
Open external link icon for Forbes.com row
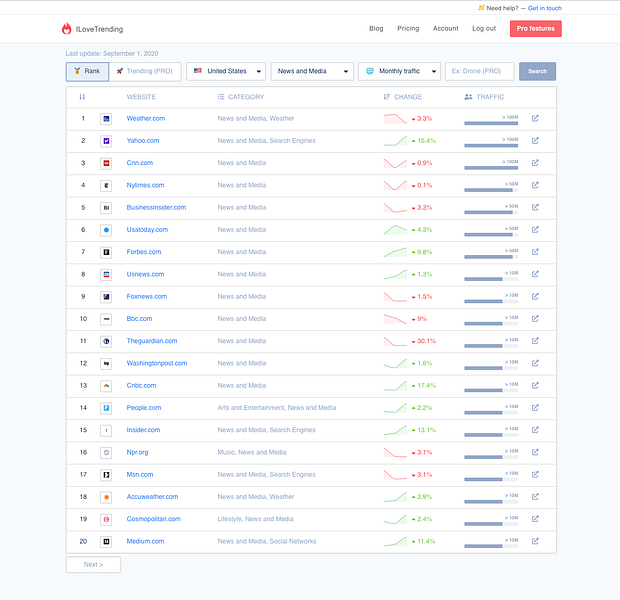(x=535, y=252)
